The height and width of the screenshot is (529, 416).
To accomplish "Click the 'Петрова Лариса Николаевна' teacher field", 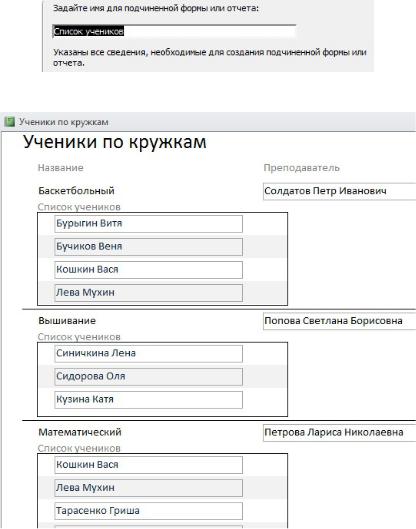I will pos(339,433).
